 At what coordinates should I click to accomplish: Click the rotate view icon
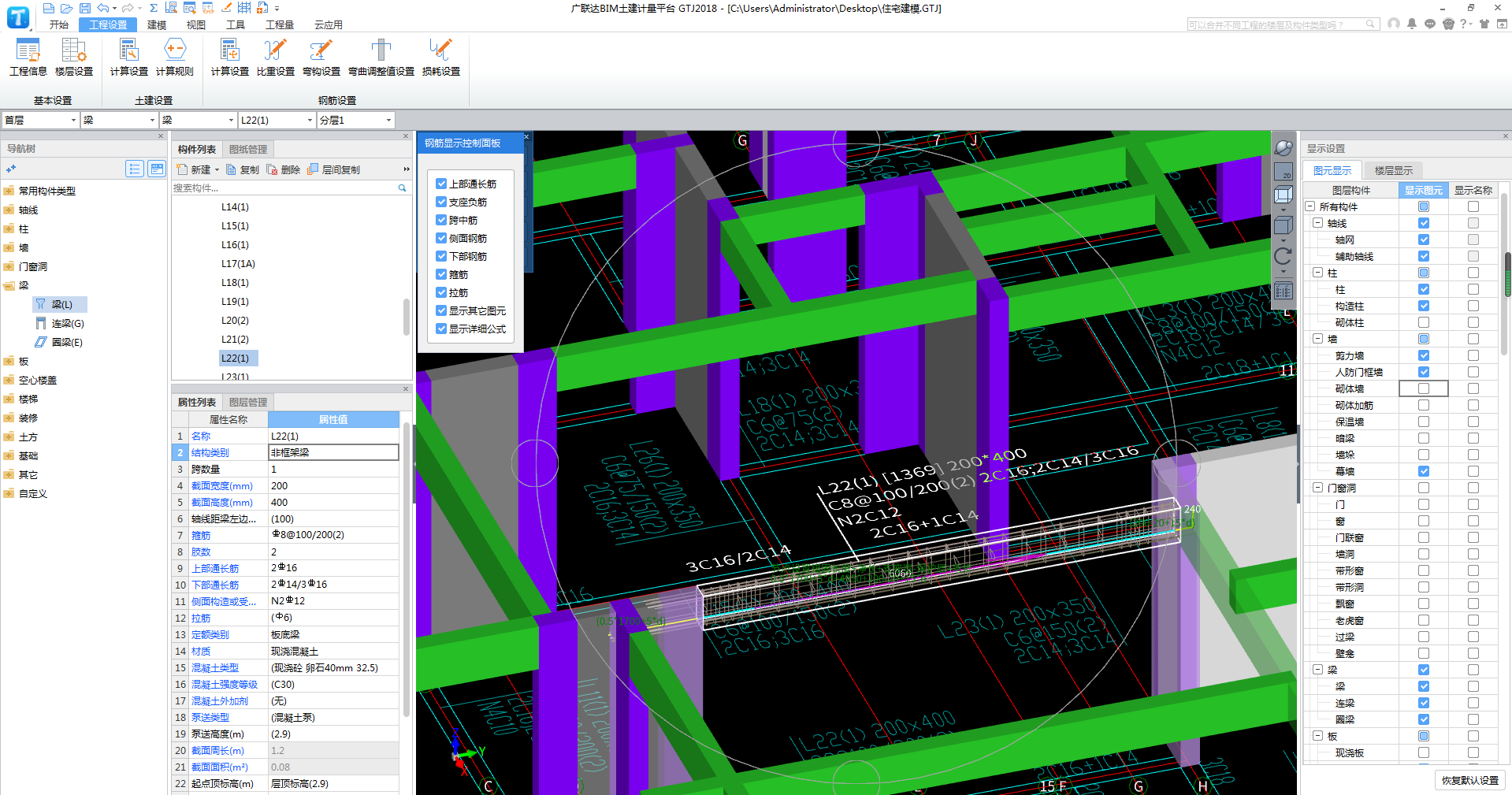click(x=1284, y=255)
